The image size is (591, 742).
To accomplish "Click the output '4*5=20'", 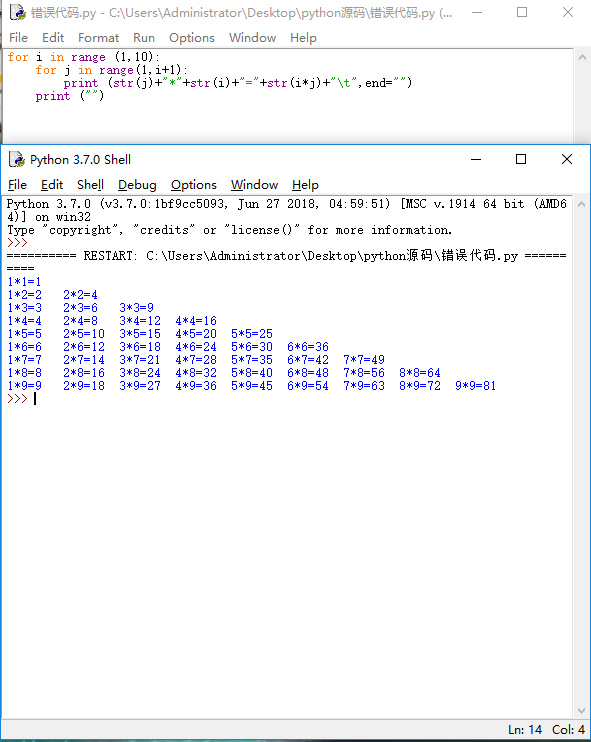I will click(196, 334).
